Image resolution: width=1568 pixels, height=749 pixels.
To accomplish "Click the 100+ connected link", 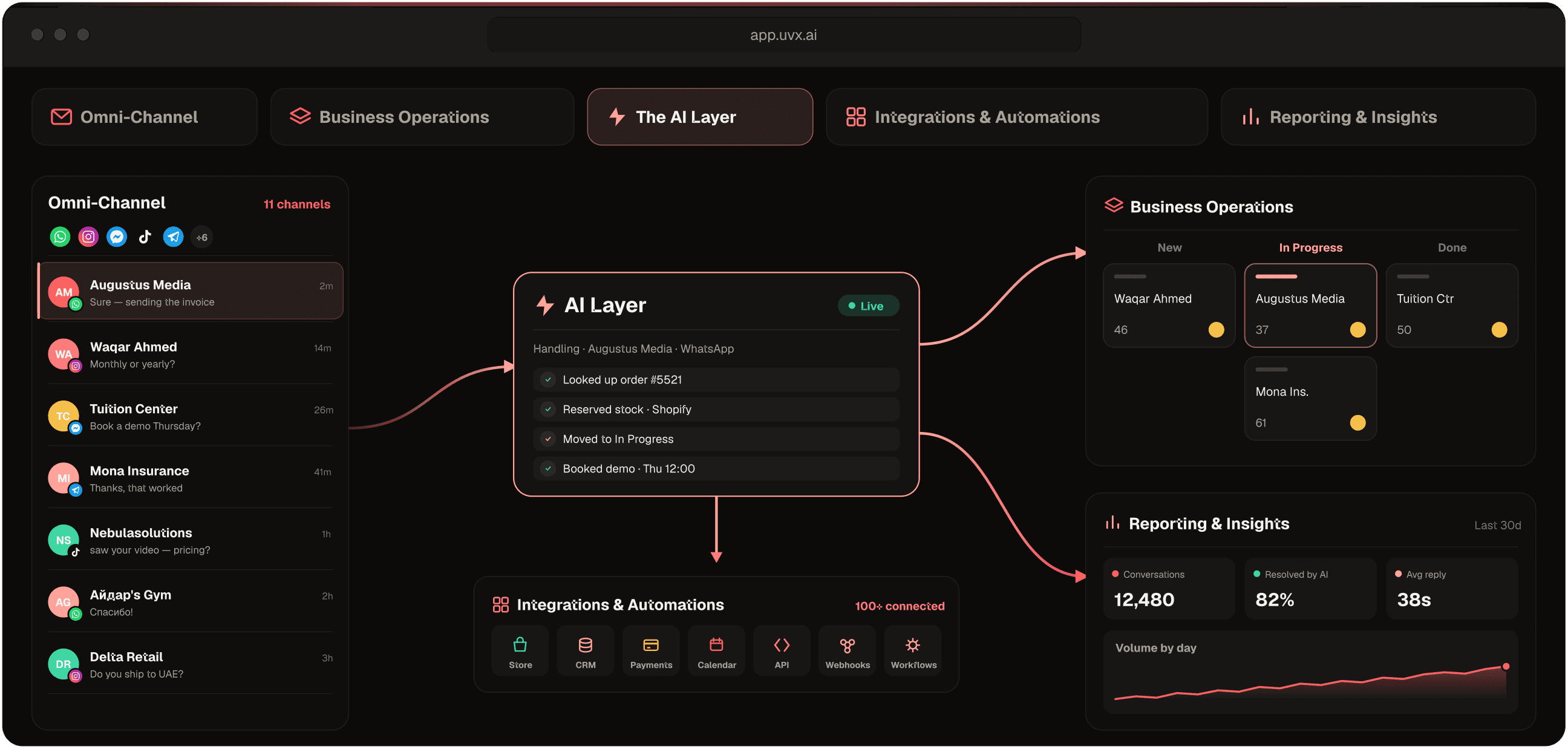I will tap(900, 606).
